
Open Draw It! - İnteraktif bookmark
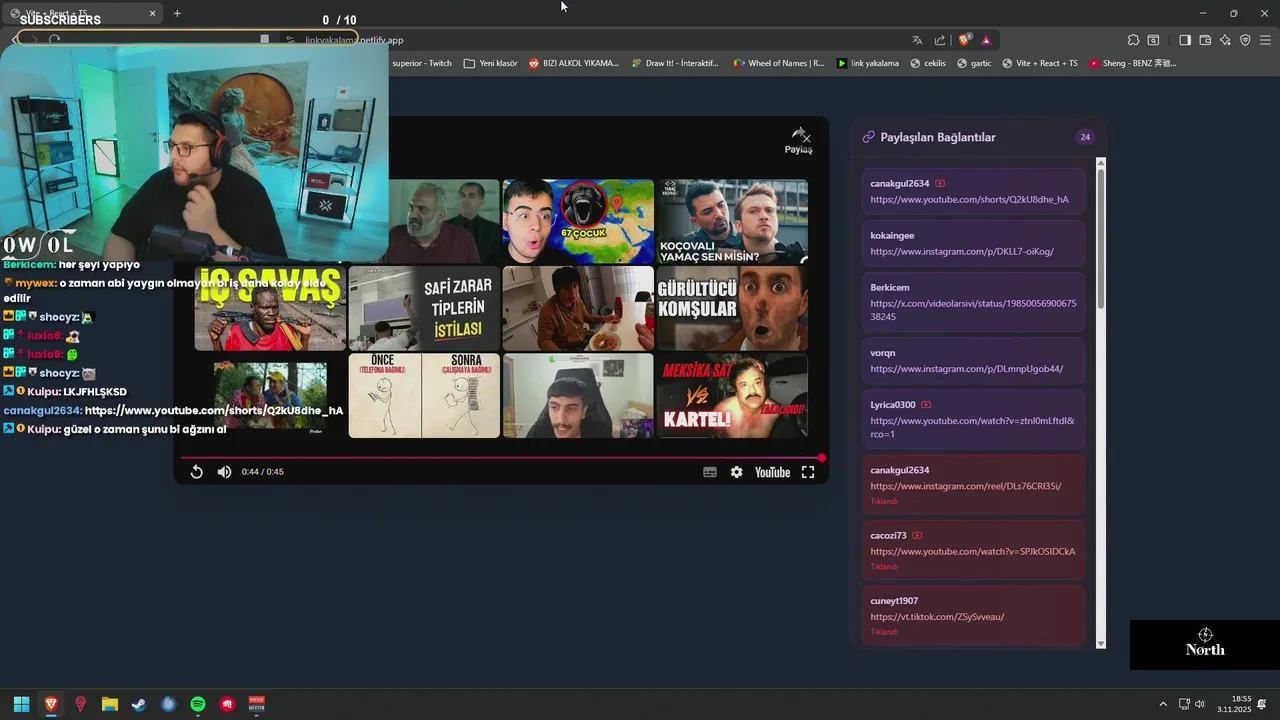(x=675, y=63)
